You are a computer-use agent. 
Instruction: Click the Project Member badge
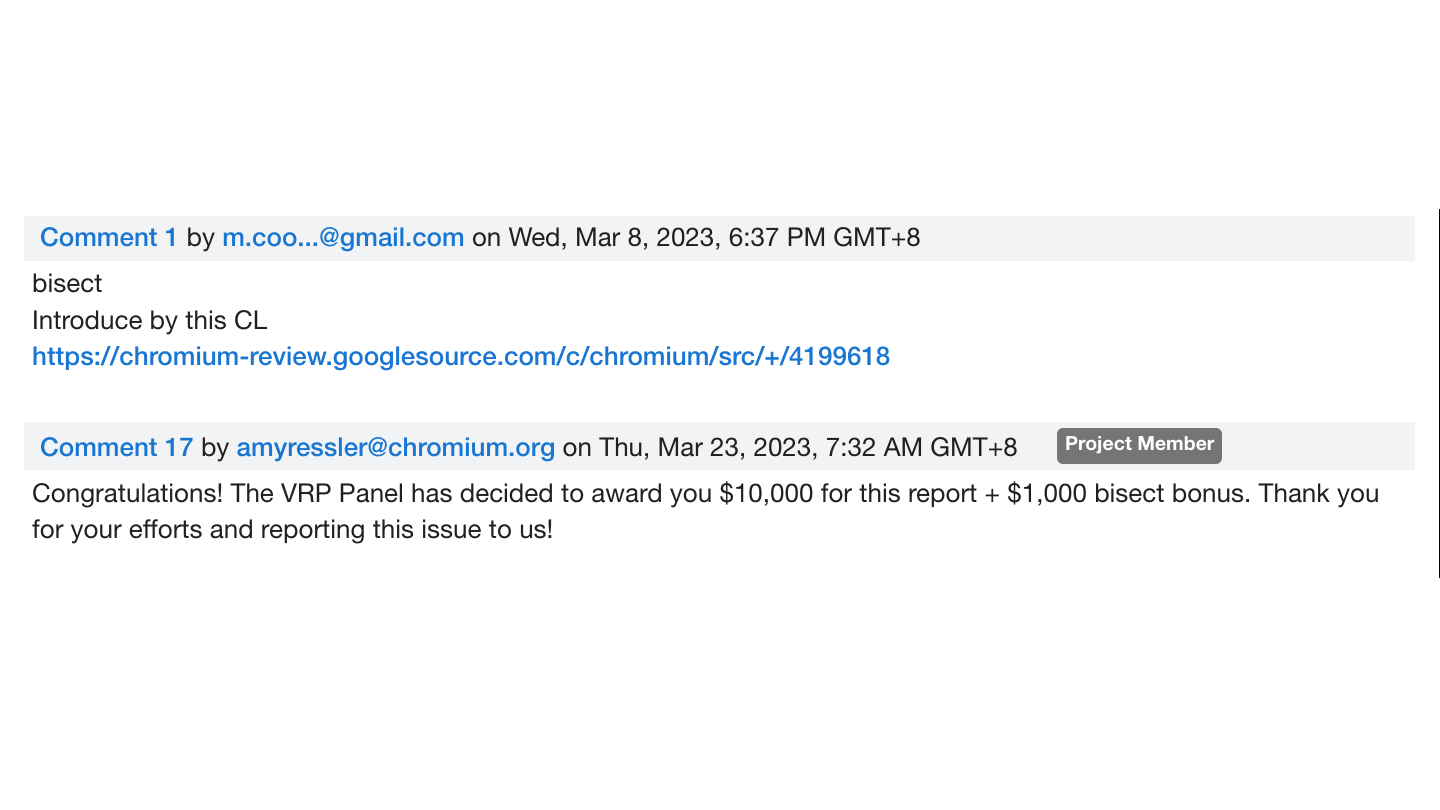tap(1139, 445)
